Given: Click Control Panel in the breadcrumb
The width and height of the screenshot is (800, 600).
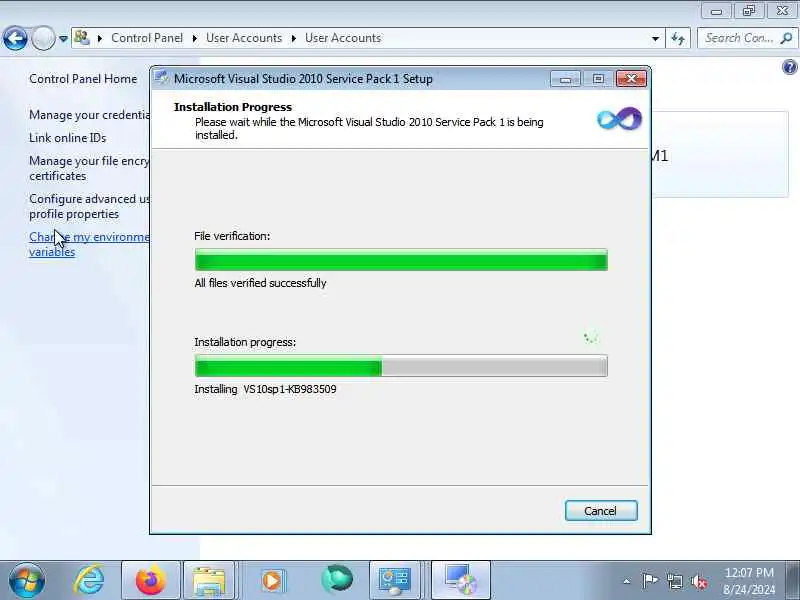Looking at the screenshot, I should 147,38.
